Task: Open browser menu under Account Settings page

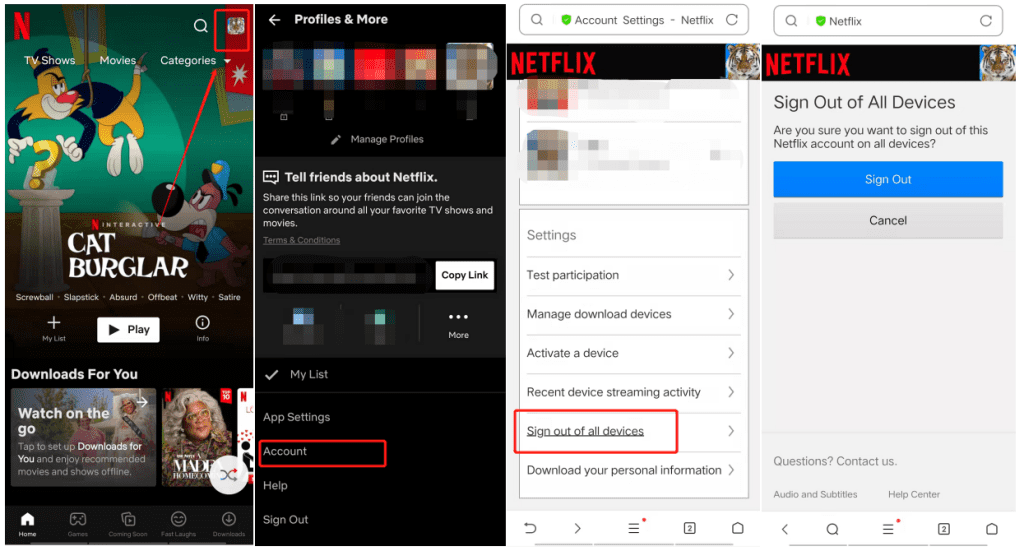Action: click(x=634, y=528)
